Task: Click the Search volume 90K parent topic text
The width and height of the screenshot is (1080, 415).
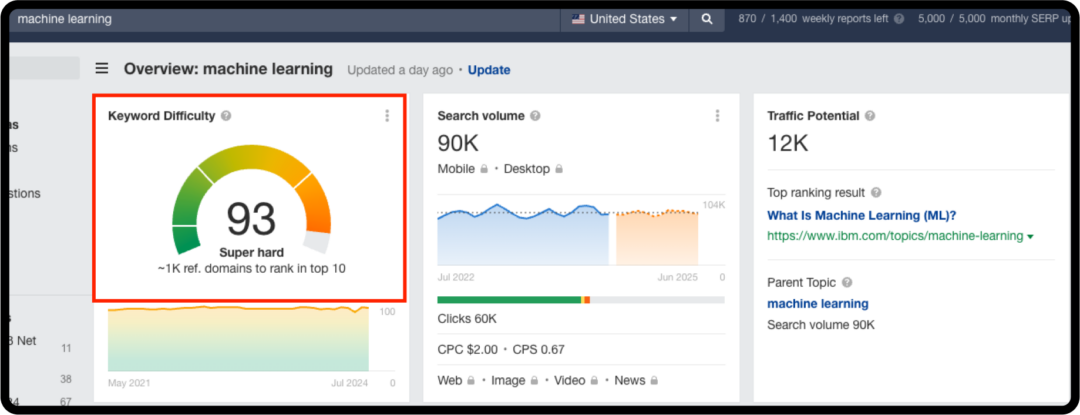Action: coord(821,325)
